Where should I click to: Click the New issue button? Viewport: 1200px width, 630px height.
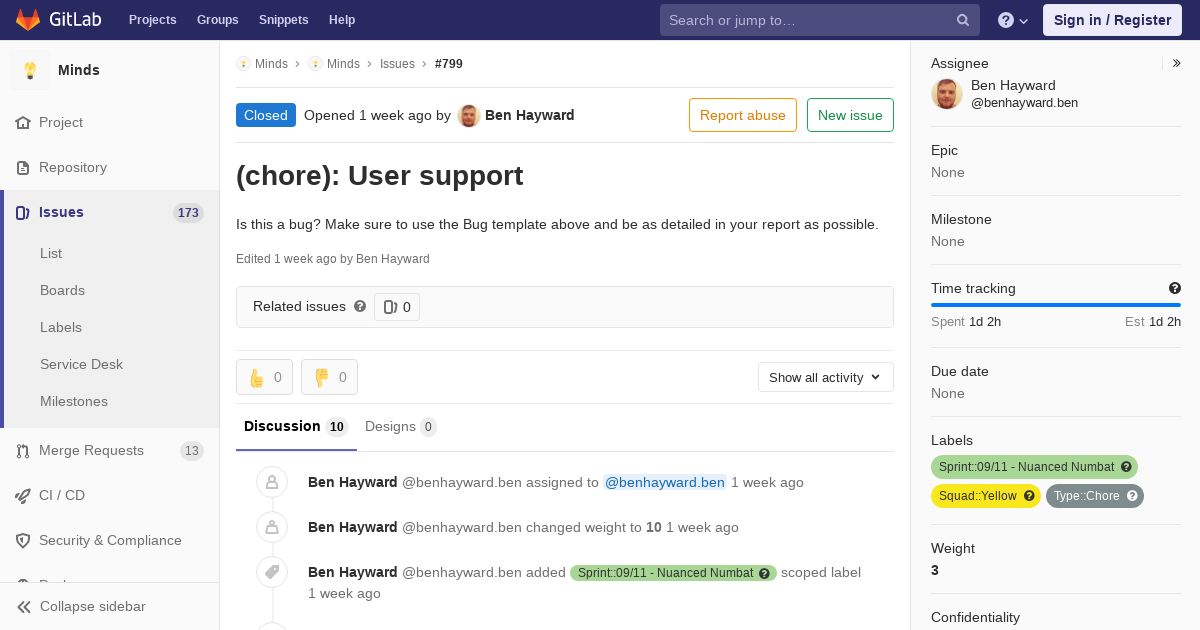coord(850,115)
